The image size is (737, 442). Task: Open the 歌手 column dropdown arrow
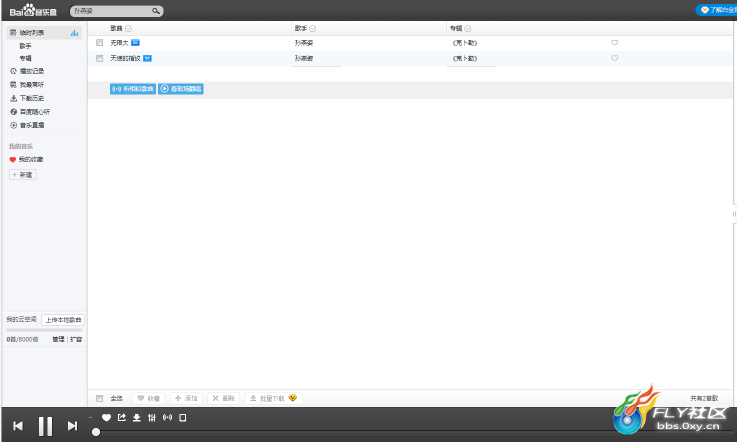[313, 29]
